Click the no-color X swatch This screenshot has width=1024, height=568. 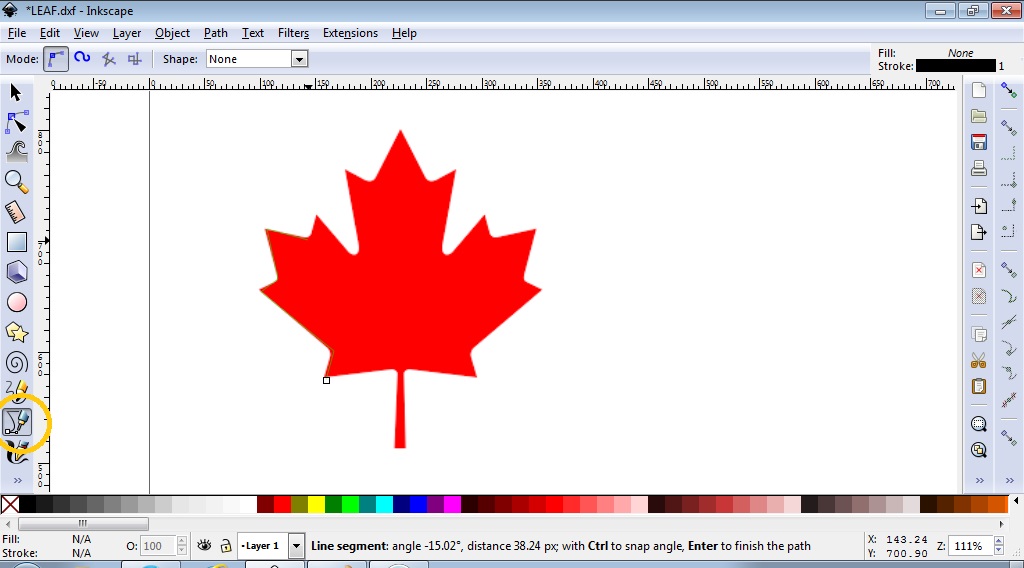(x=10, y=504)
